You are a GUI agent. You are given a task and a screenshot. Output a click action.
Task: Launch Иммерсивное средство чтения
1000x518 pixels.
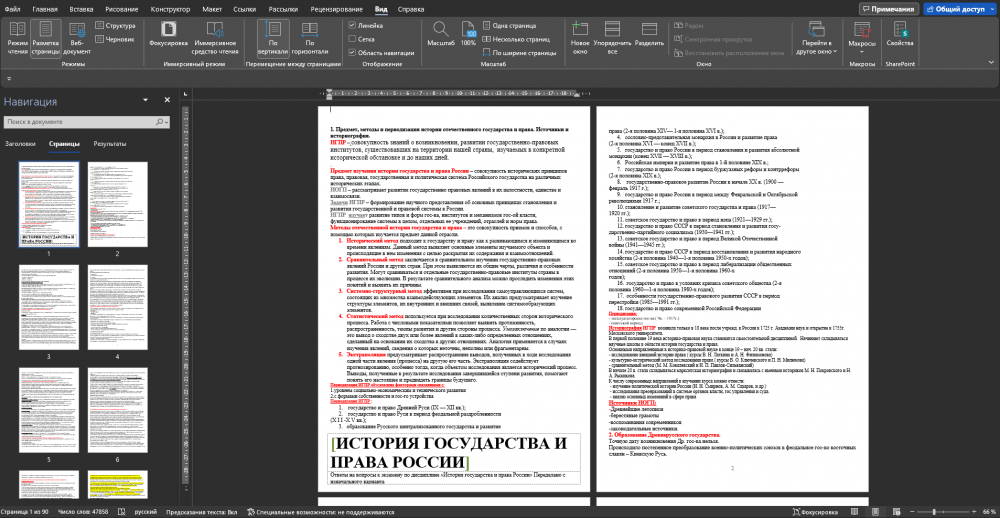pyautogui.click(x=215, y=39)
